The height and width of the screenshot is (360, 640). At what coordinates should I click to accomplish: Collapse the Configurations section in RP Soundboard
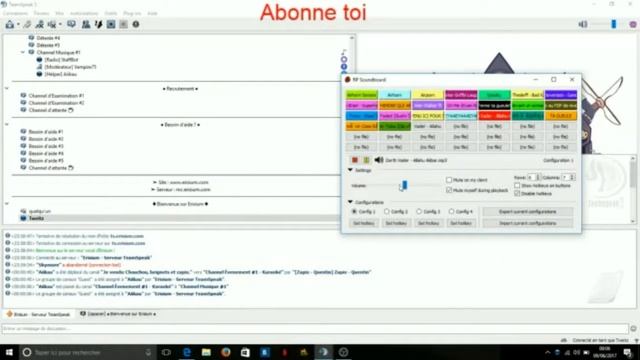coord(350,202)
